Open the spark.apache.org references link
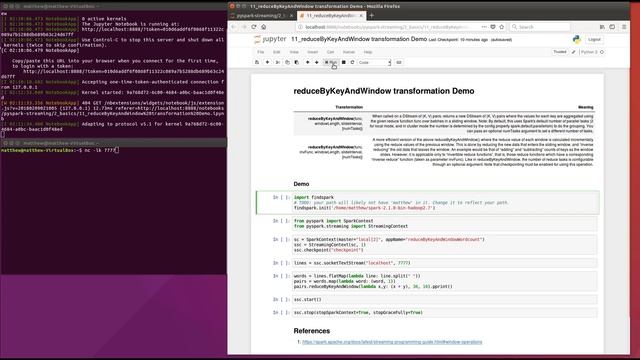640x360 pixels. click(392, 342)
